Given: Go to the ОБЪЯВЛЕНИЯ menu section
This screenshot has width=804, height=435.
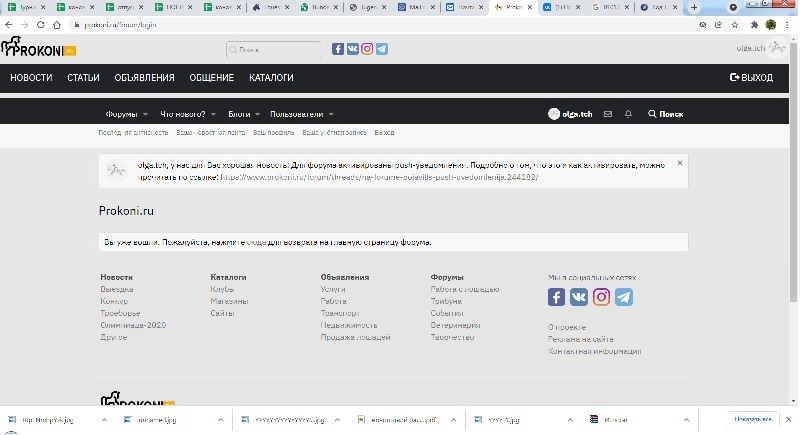Looking at the screenshot, I should tap(144, 77).
